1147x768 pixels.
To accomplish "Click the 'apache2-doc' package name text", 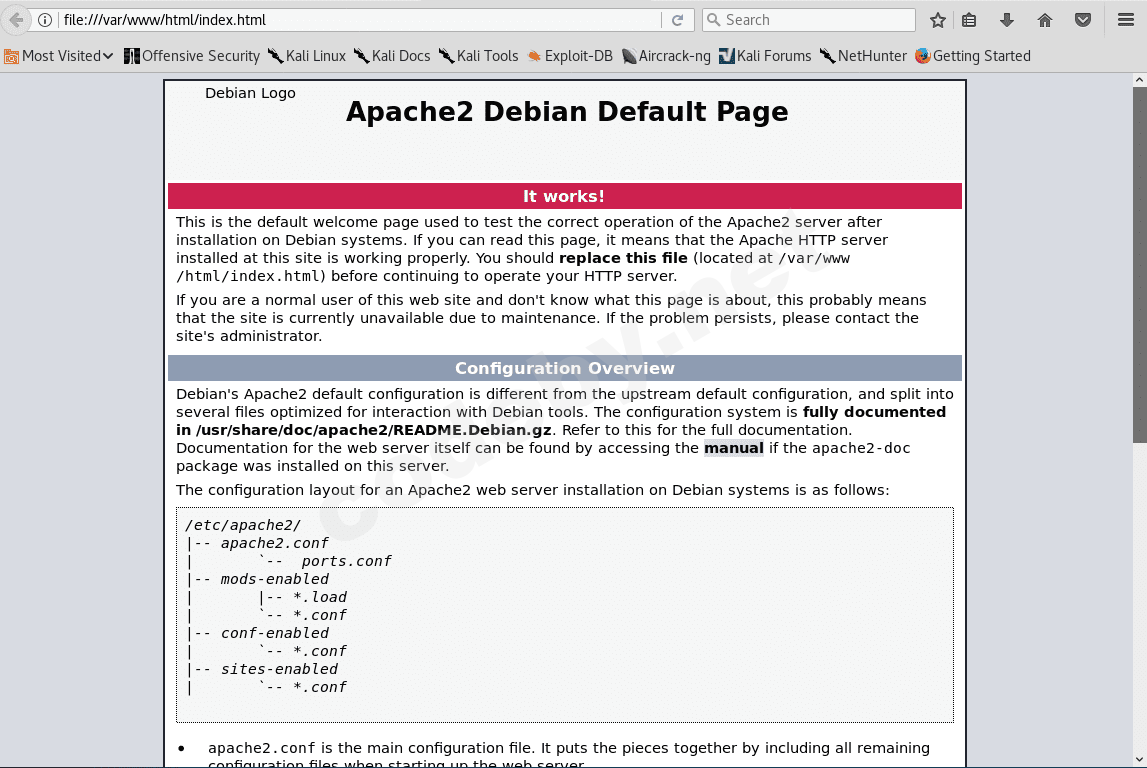I will coord(861,448).
